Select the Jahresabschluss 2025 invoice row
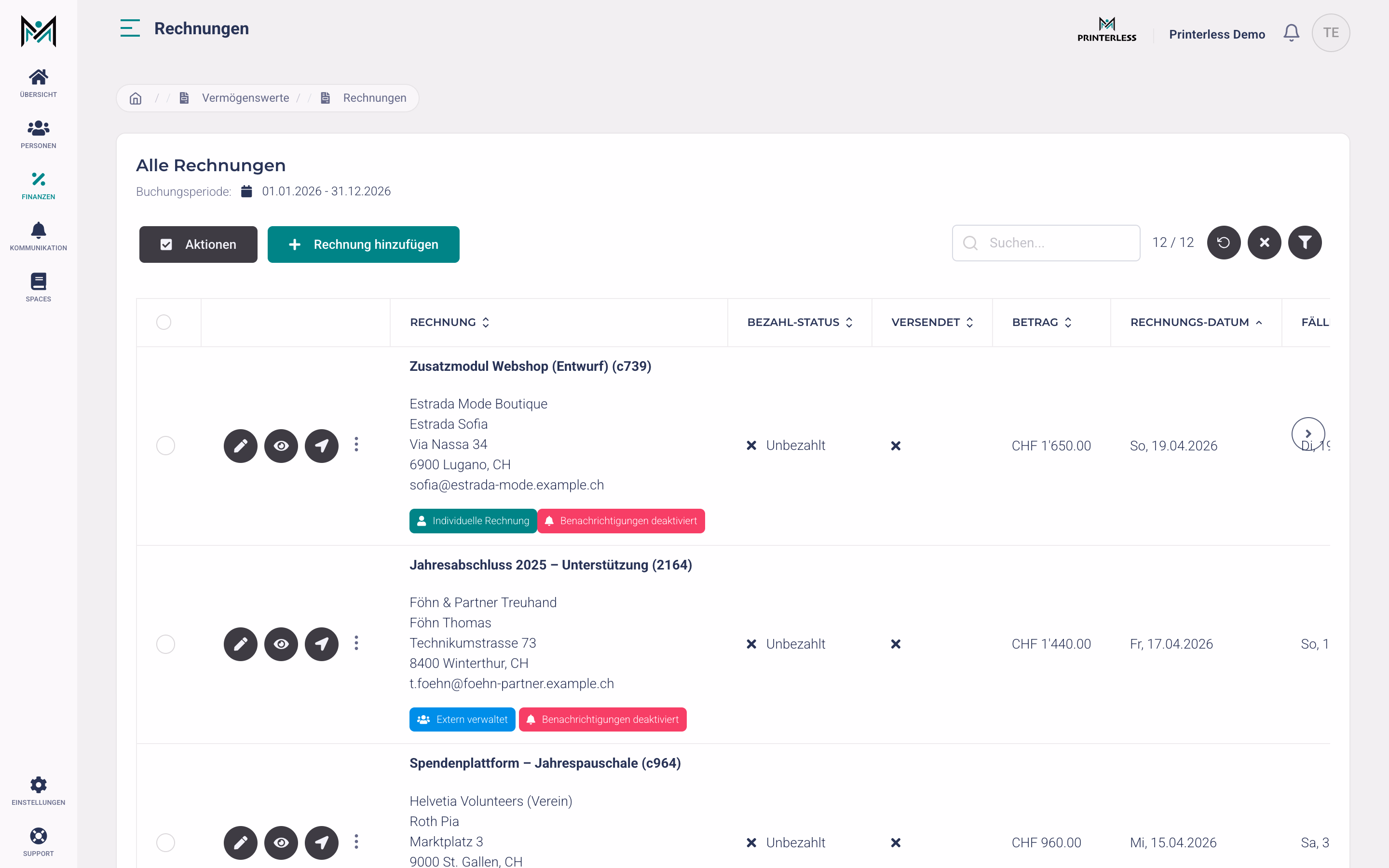This screenshot has height=868, width=1389. (165, 644)
